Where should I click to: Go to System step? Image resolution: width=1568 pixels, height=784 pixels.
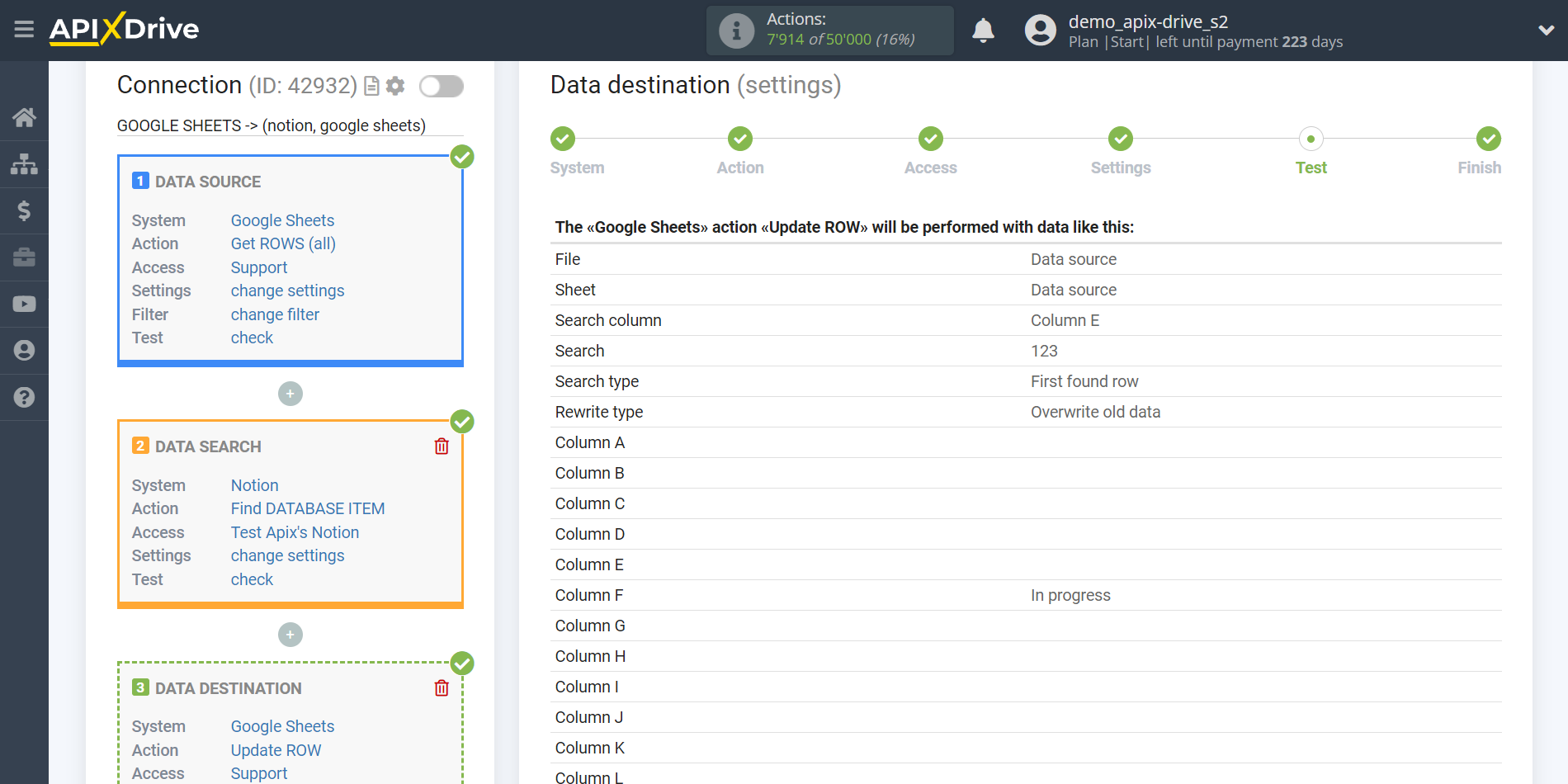point(563,139)
